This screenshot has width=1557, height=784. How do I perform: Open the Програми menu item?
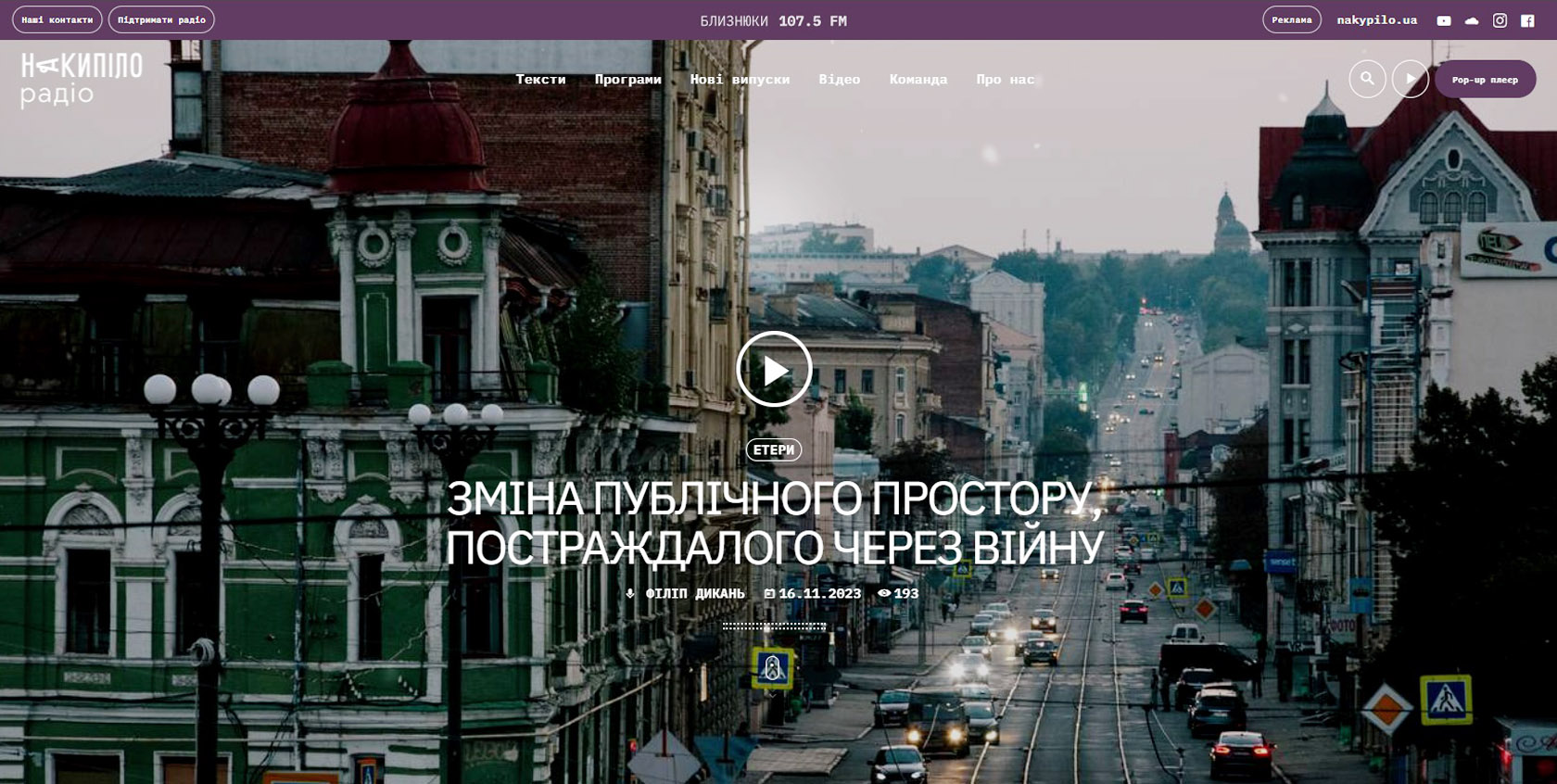coord(627,80)
